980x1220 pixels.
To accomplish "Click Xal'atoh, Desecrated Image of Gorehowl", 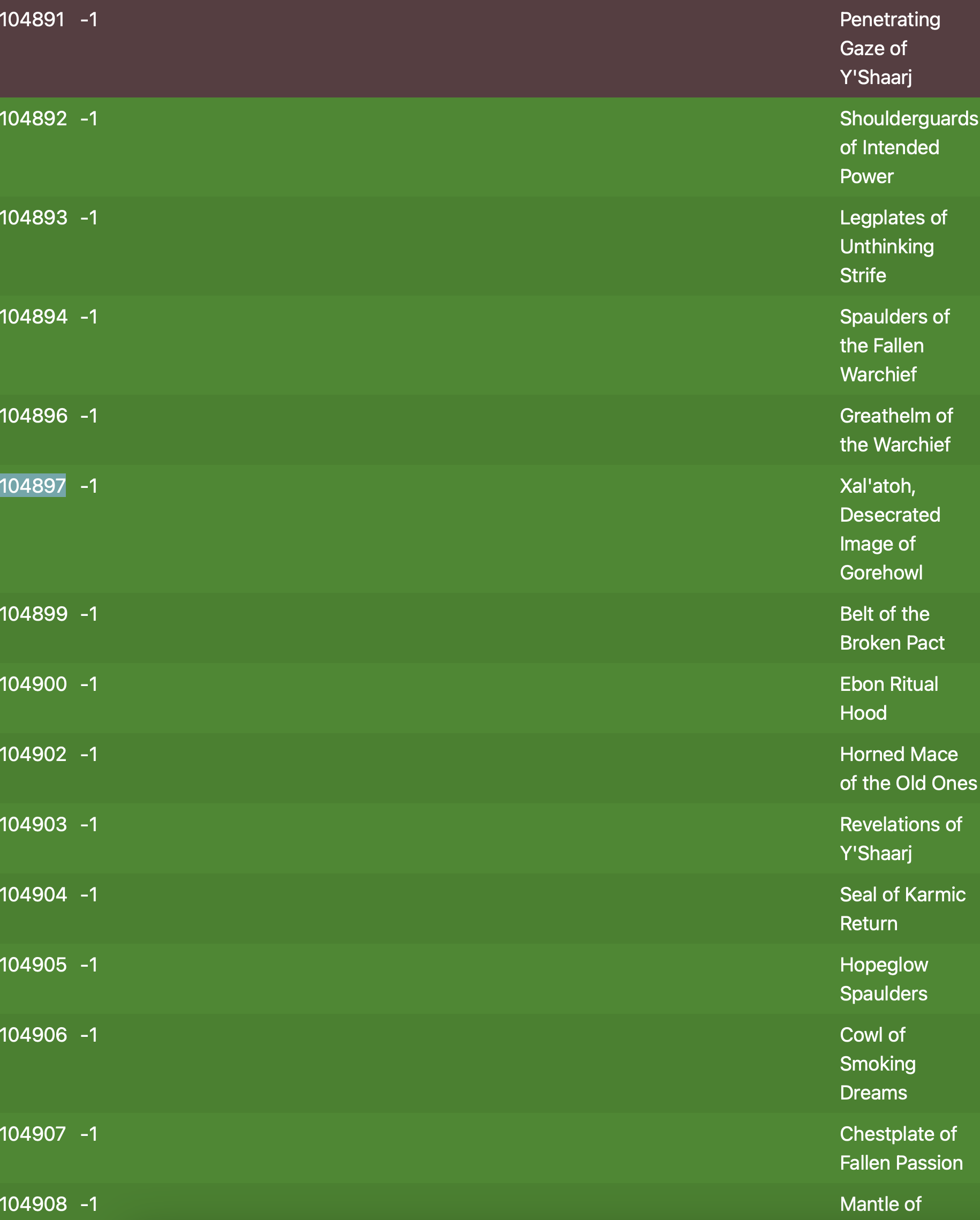I will point(890,529).
